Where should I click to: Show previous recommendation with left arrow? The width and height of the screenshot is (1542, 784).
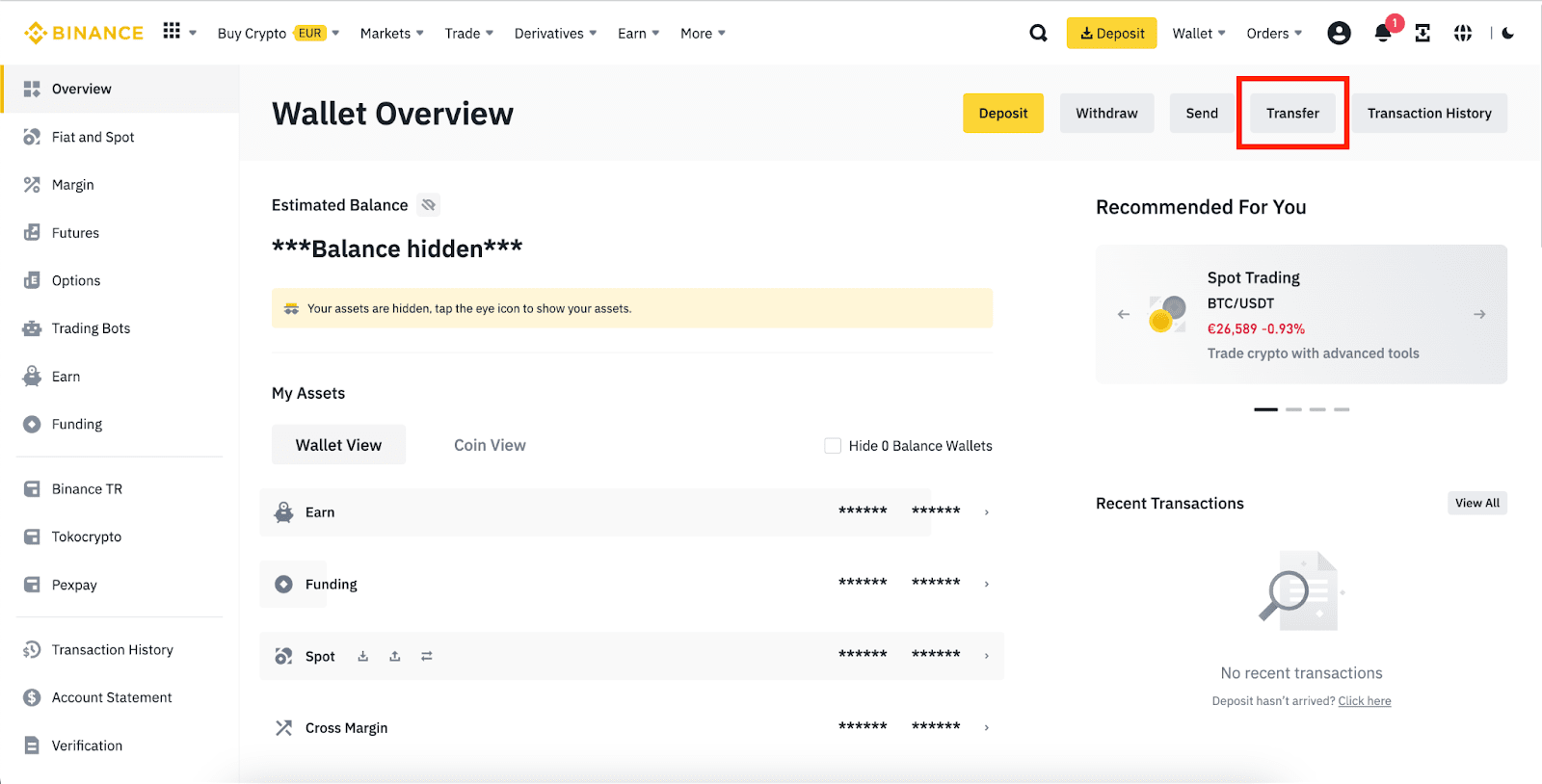1124,314
